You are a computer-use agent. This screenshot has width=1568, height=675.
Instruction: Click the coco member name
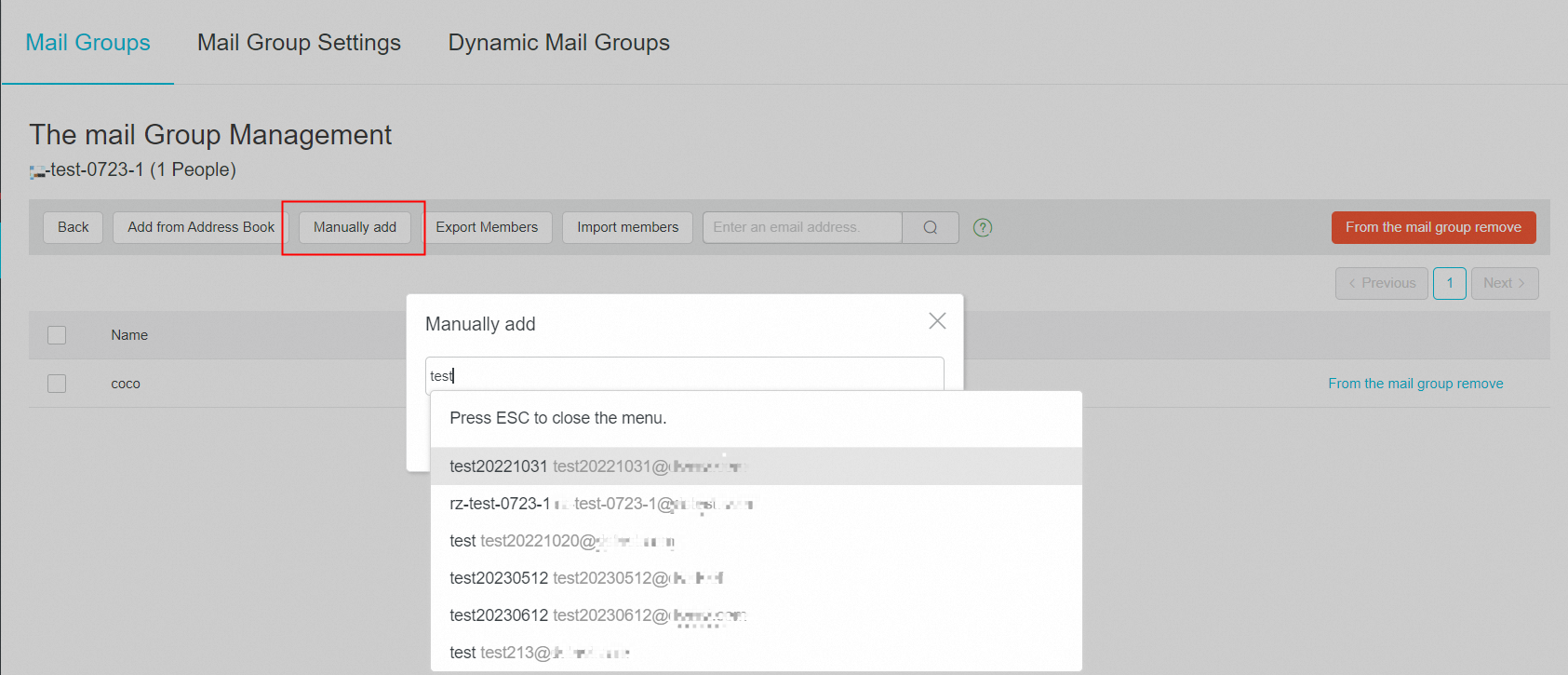126,384
